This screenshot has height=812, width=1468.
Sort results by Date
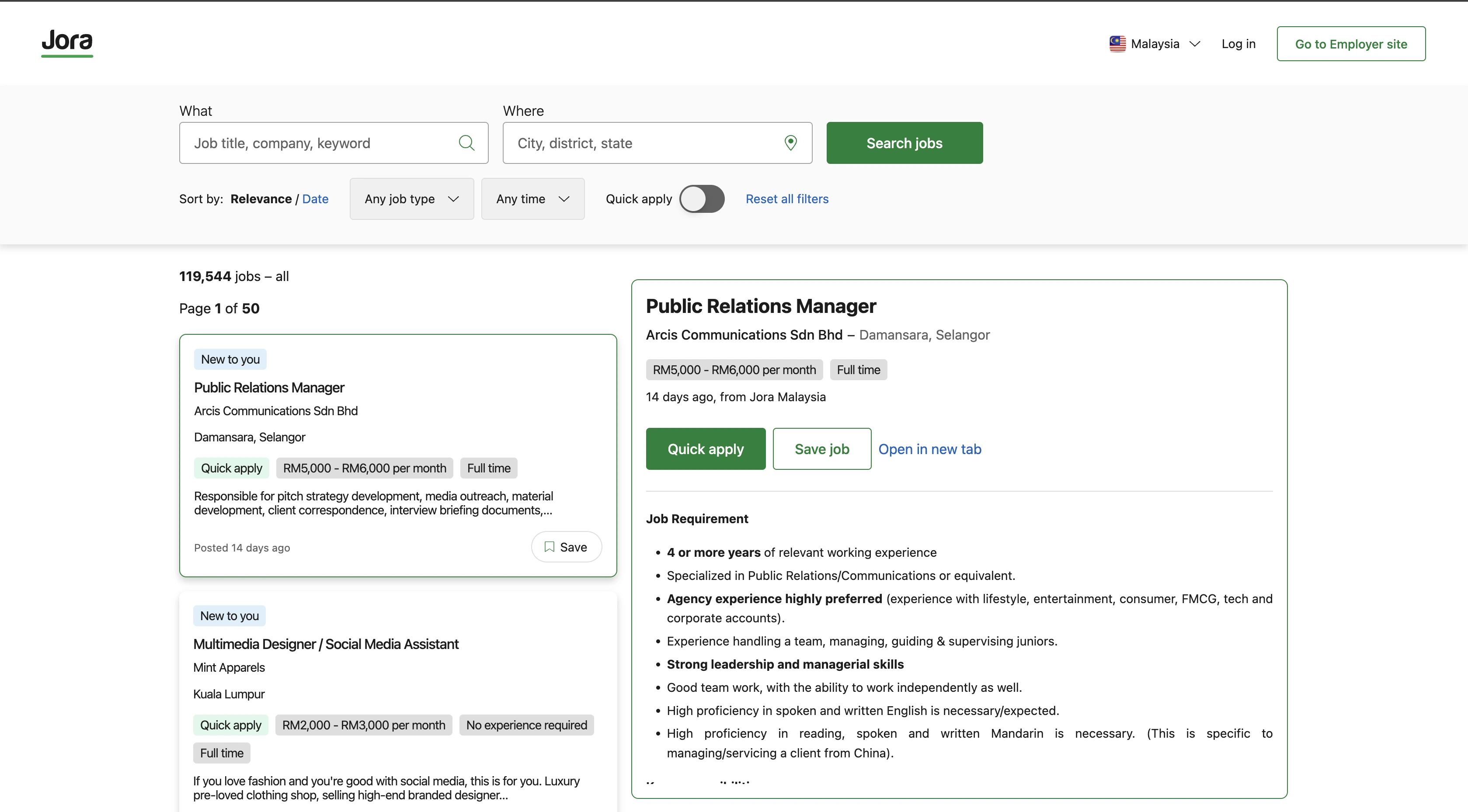pos(315,199)
